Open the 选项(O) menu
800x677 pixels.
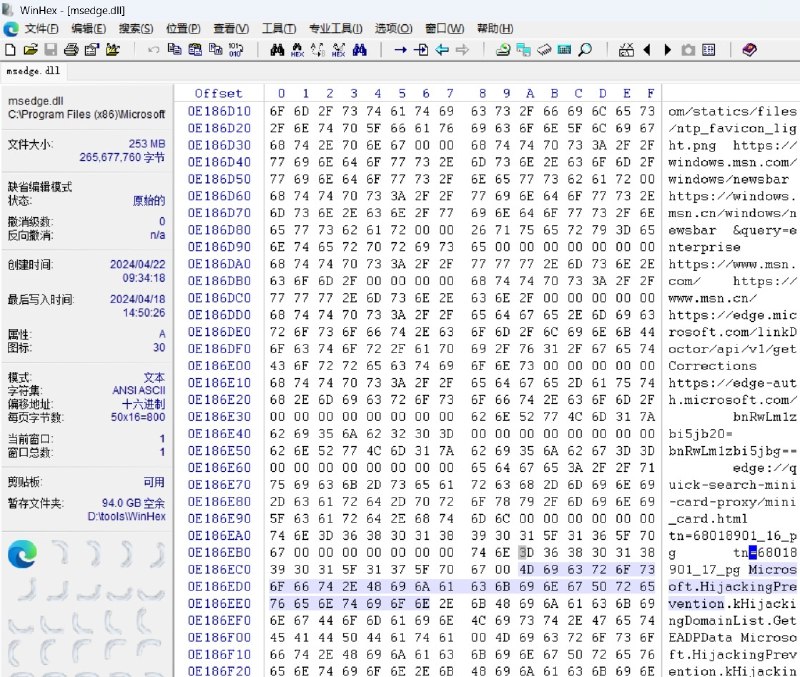(393, 29)
